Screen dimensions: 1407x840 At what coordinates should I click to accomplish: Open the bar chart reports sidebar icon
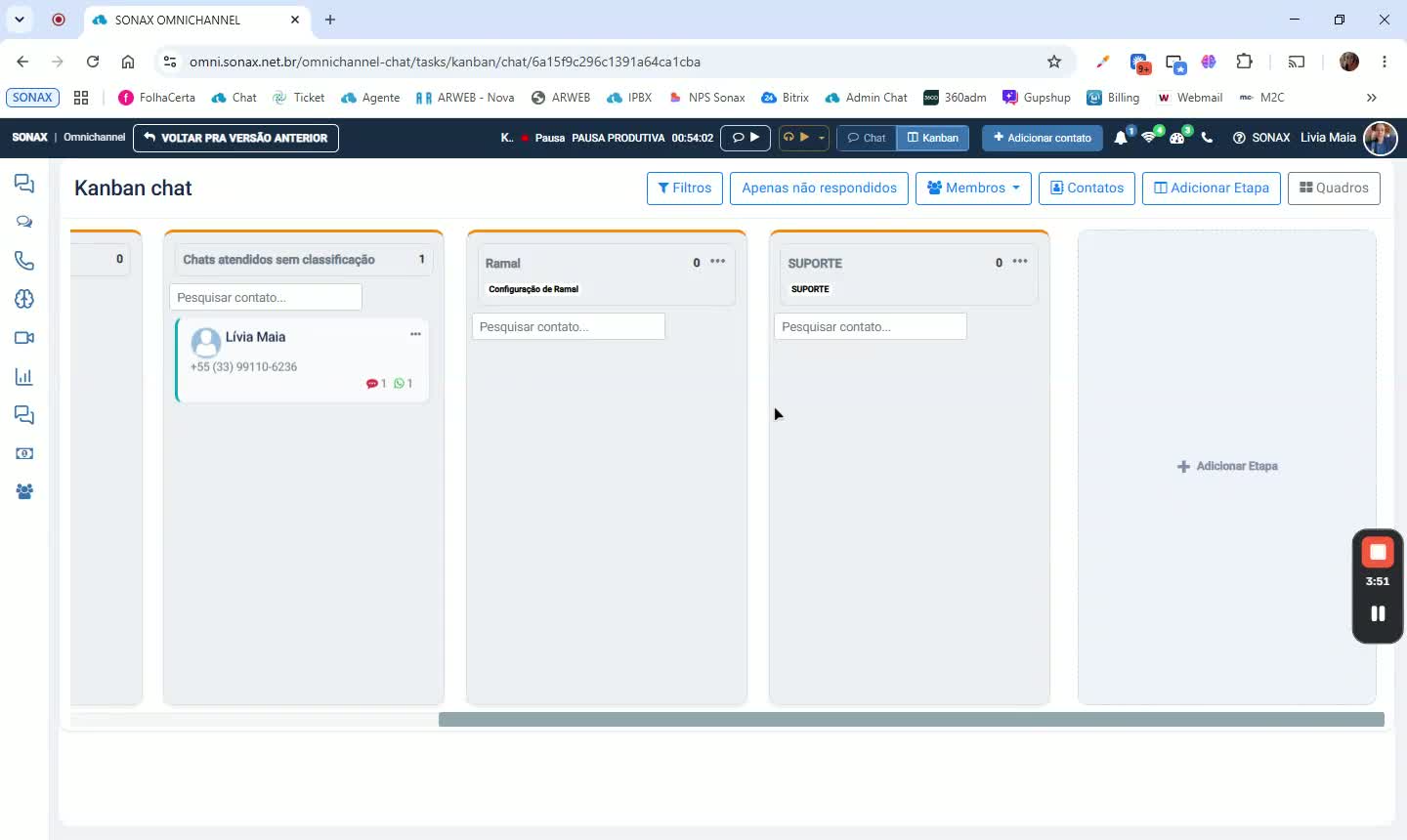pos(24,377)
